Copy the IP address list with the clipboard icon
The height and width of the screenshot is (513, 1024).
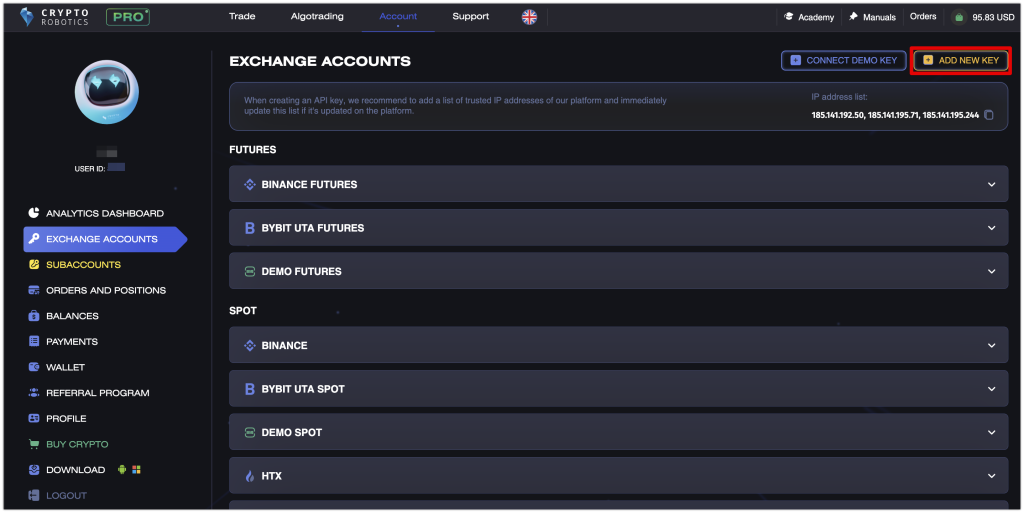coord(989,115)
